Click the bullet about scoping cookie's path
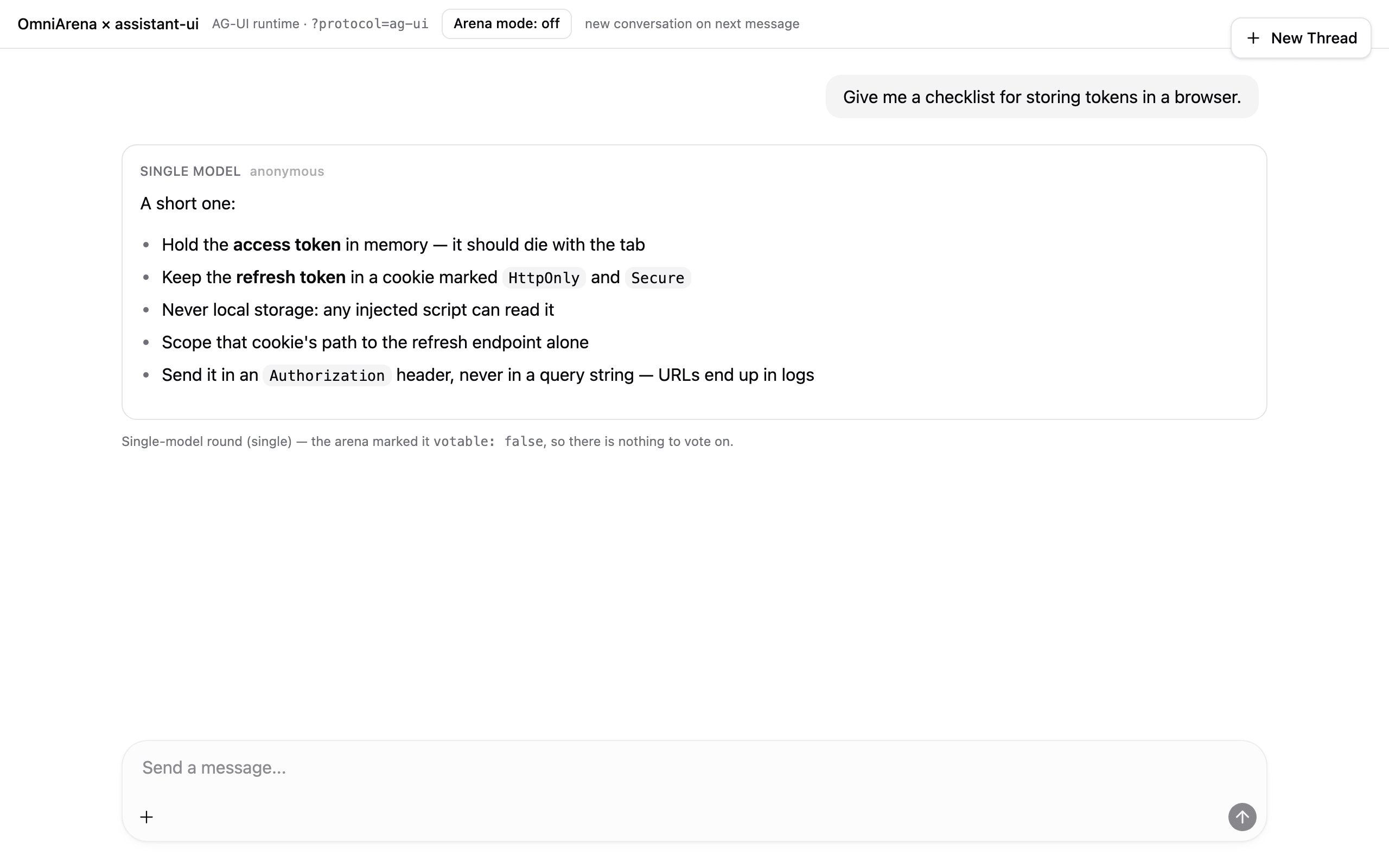The height and width of the screenshot is (868, 1389). click(x=375, y=342)
